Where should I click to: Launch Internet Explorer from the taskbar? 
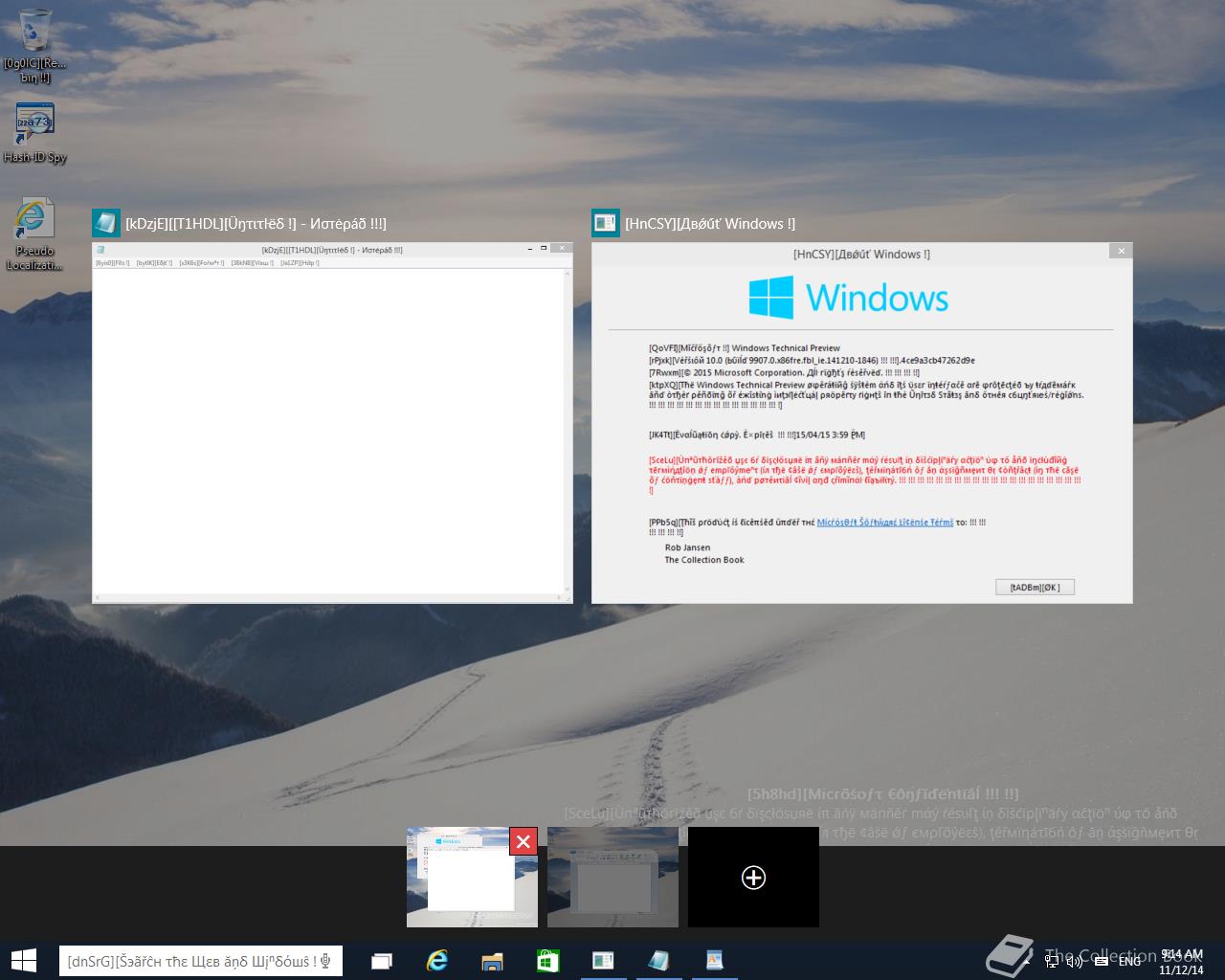(437, 961)
